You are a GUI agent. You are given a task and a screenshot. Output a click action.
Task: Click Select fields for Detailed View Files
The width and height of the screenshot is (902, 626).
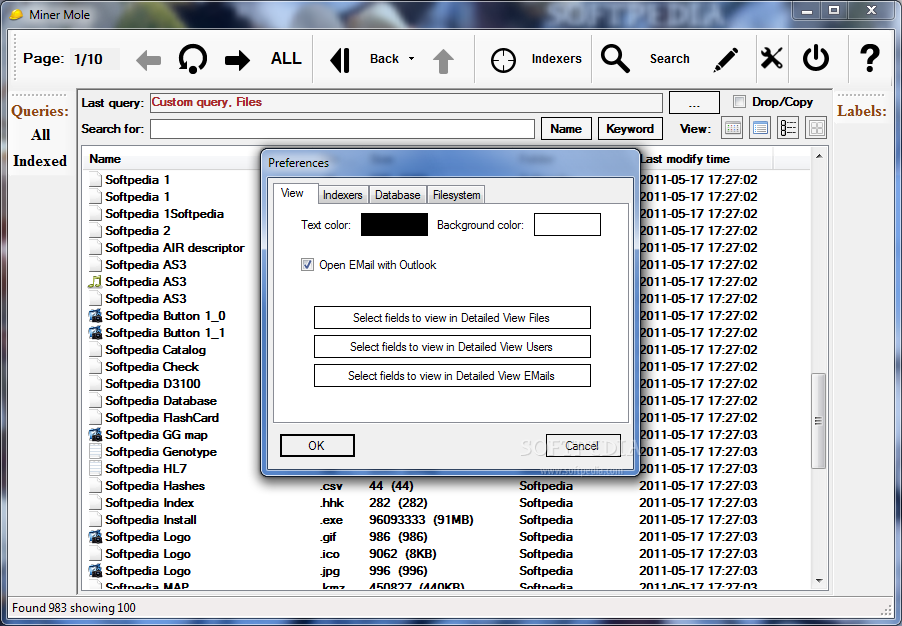pos(452,318)
